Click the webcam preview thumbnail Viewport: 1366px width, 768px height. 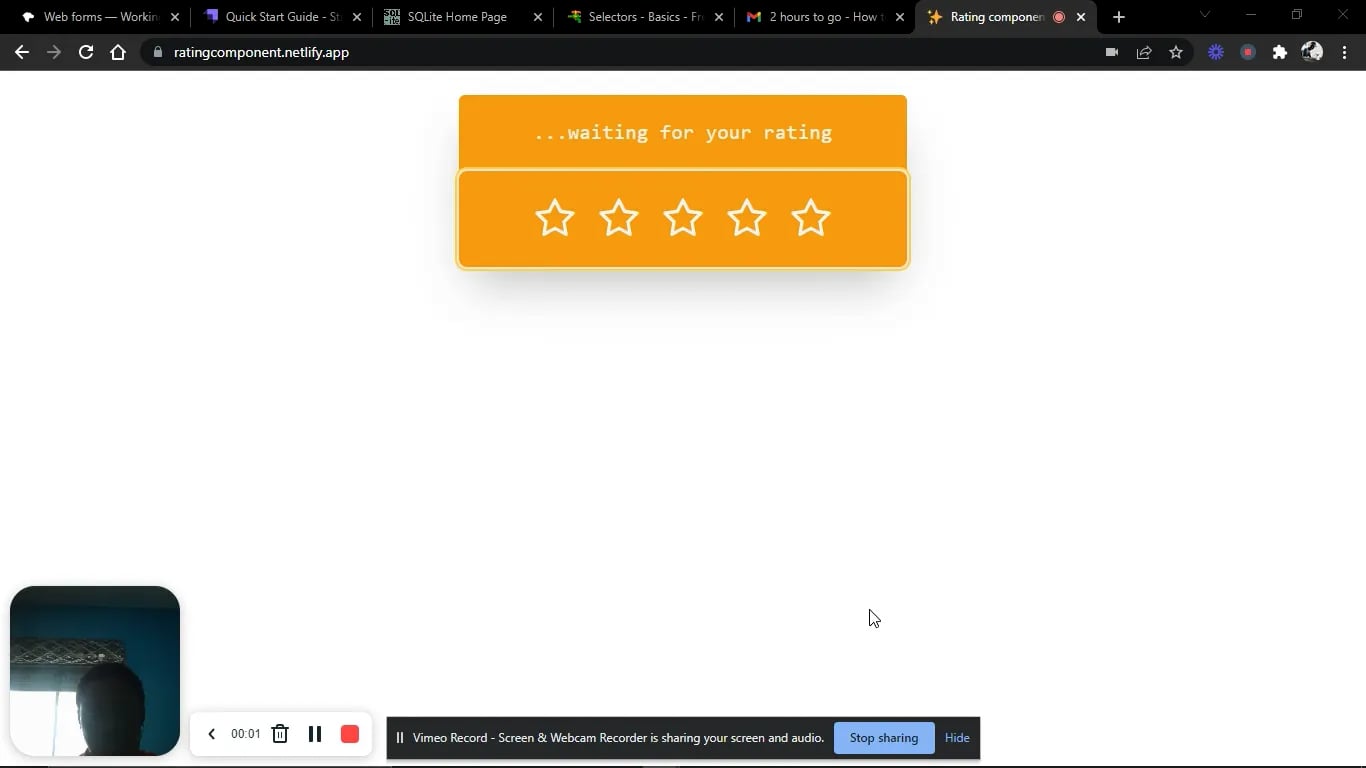click(95, 671)
